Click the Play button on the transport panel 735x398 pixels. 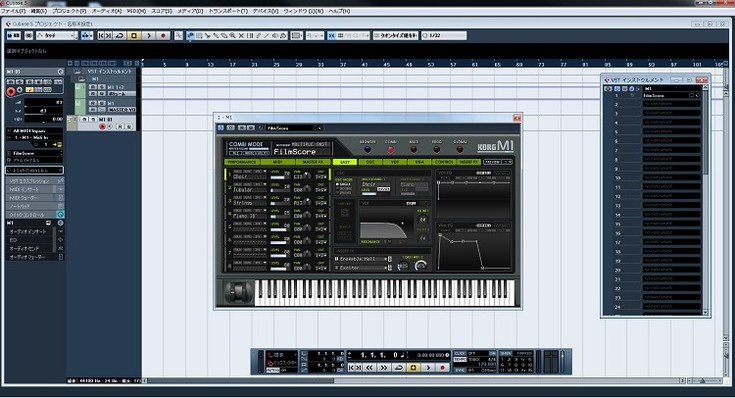point(428,368)
